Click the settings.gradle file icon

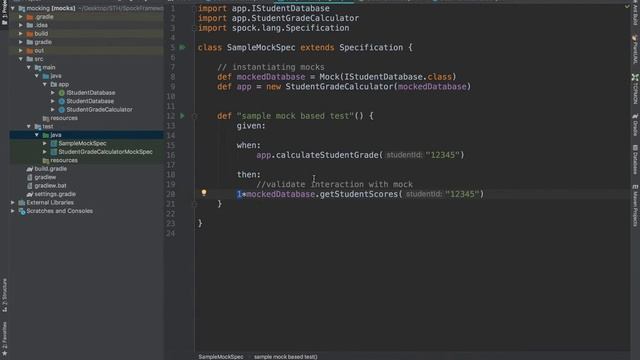click(x=29, y=194)
